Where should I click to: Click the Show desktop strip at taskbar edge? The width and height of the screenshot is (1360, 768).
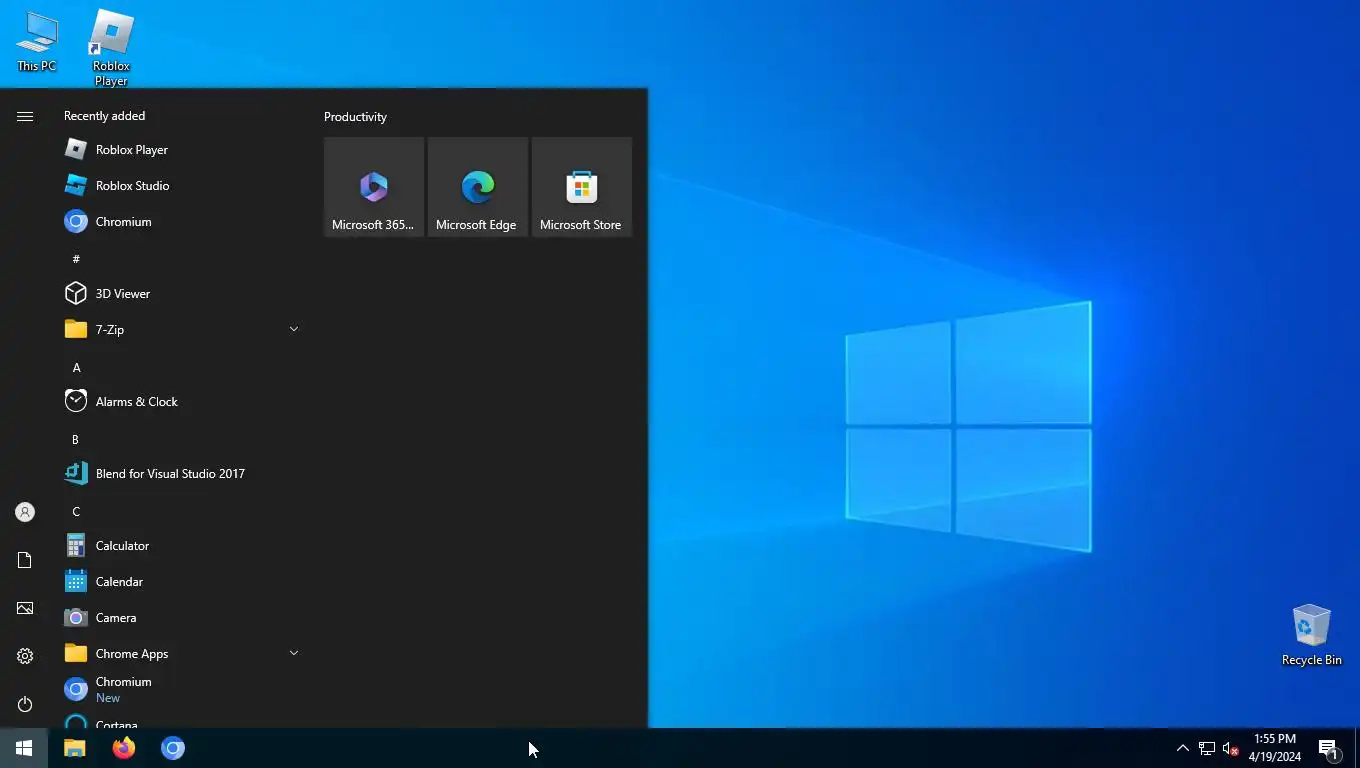click(x=1356, y=748)
